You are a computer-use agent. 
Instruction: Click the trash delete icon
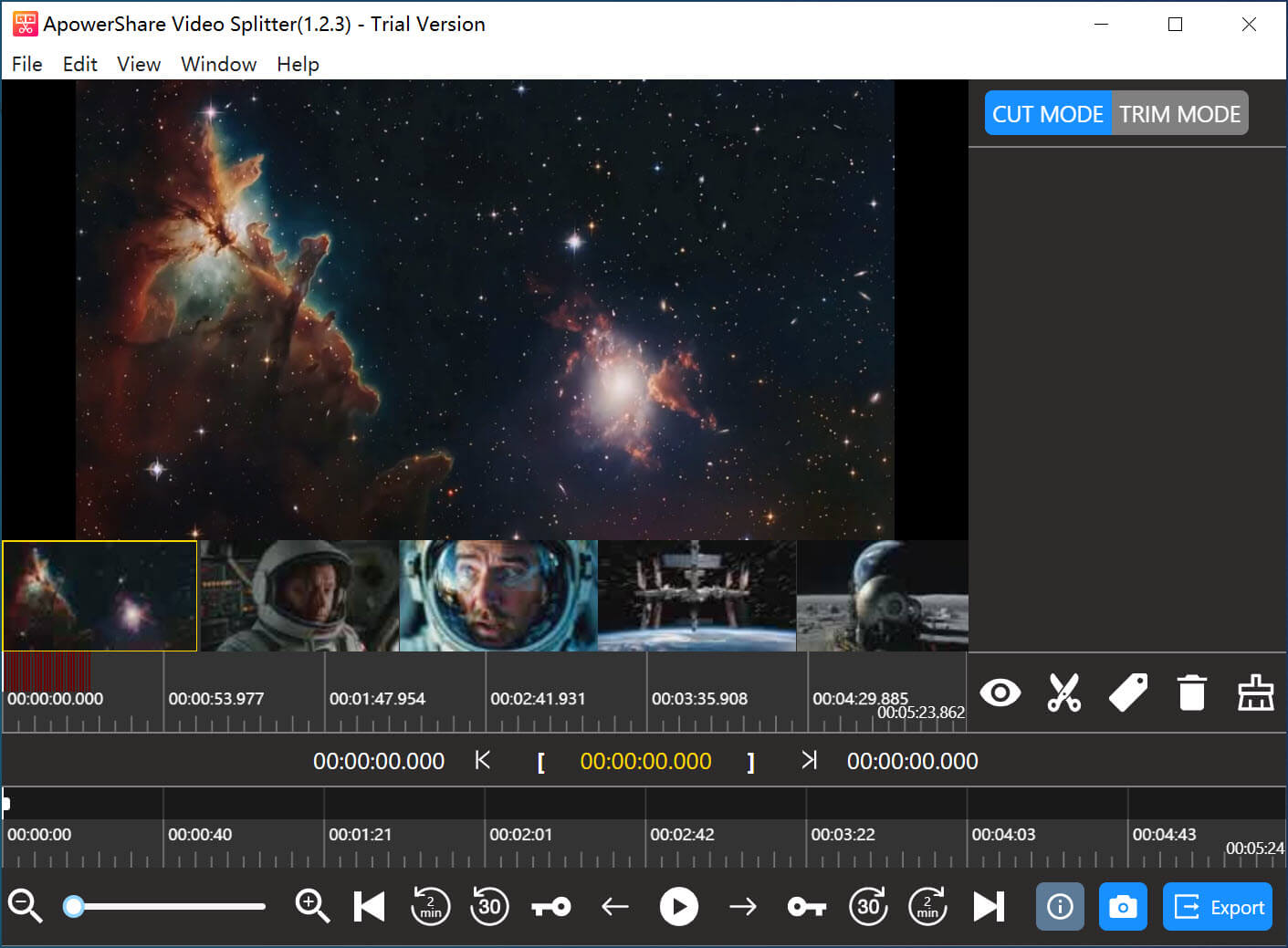coord(1191,693)
